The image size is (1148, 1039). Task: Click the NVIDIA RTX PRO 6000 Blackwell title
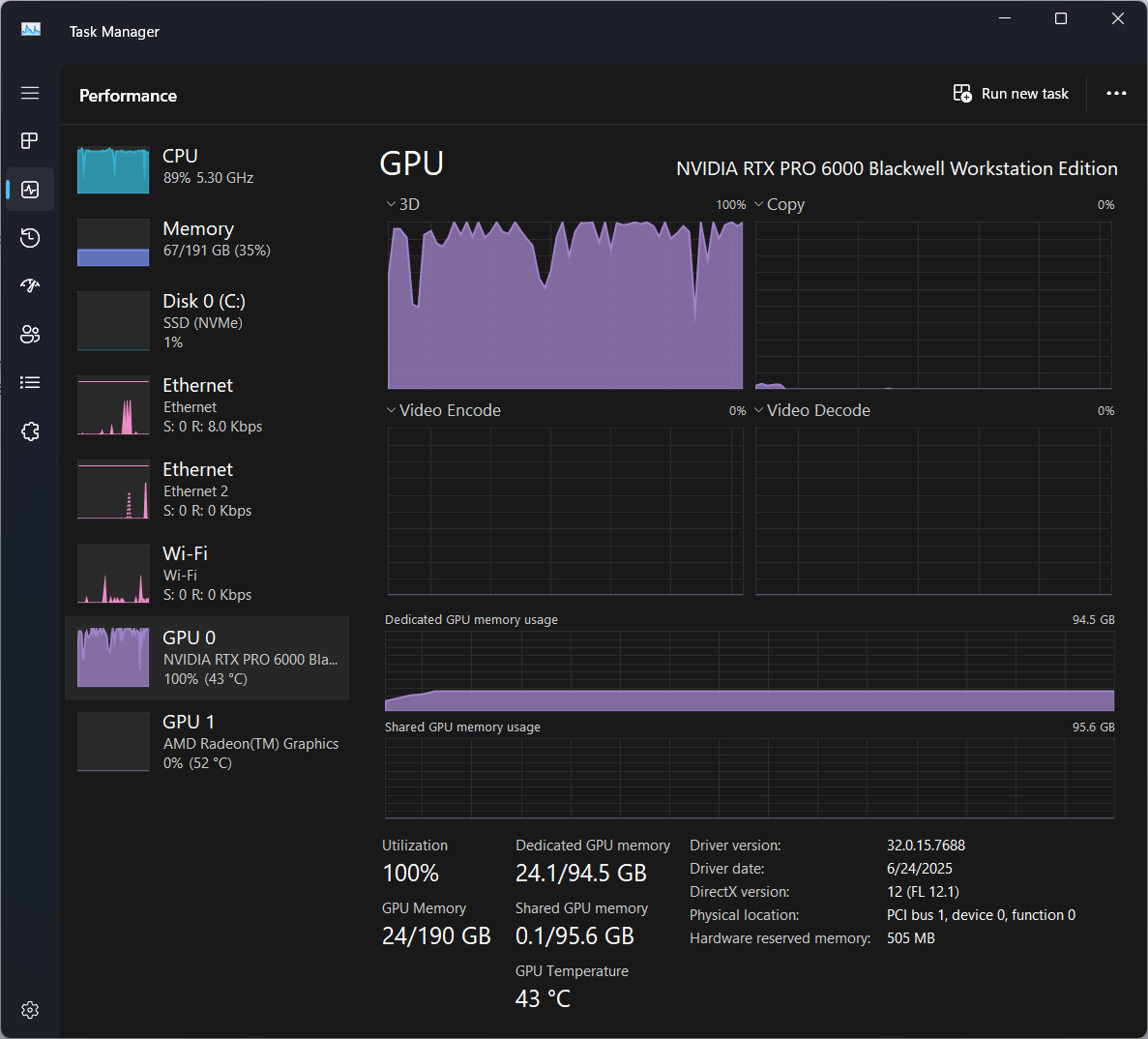[897, 168]
